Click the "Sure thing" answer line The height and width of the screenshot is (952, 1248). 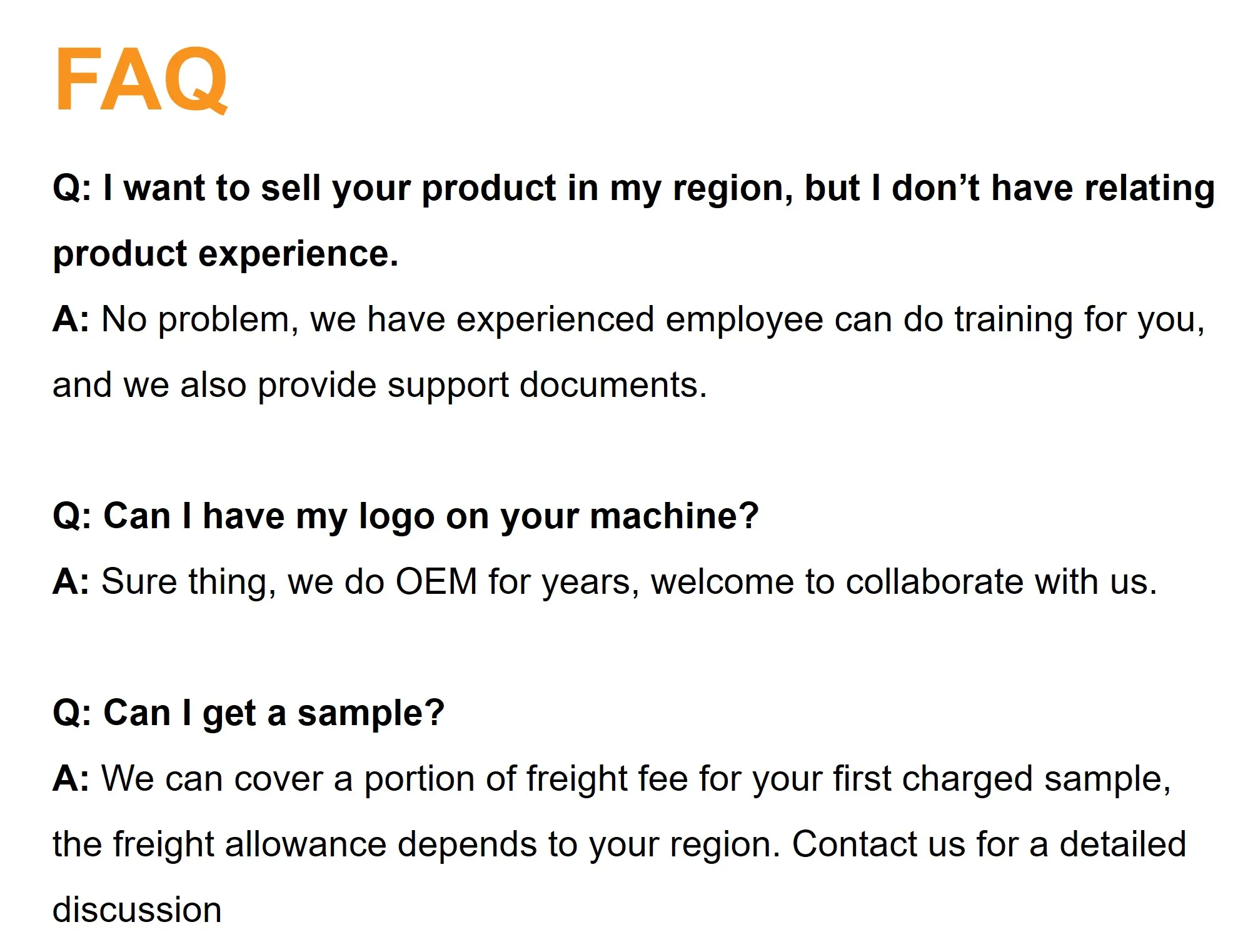tap(604, 582)
